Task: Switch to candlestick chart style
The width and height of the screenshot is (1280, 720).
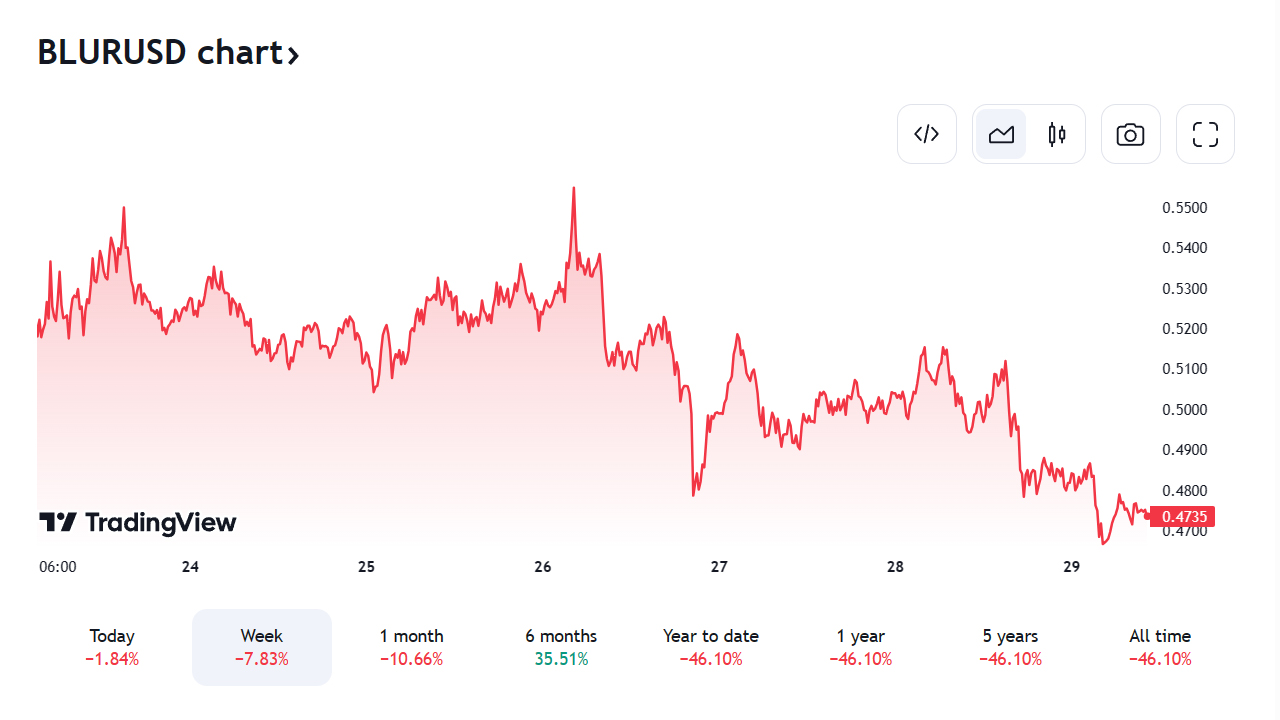Action: (1057, 134)
